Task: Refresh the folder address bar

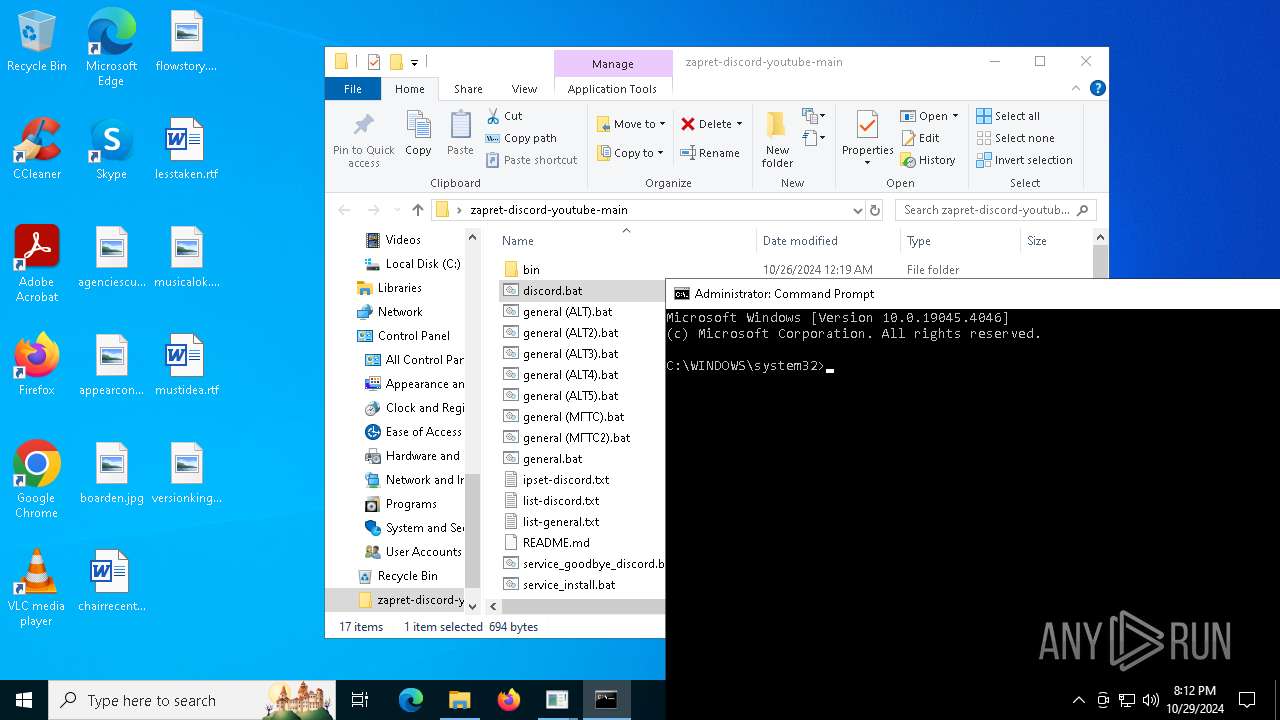Action: 875,210
